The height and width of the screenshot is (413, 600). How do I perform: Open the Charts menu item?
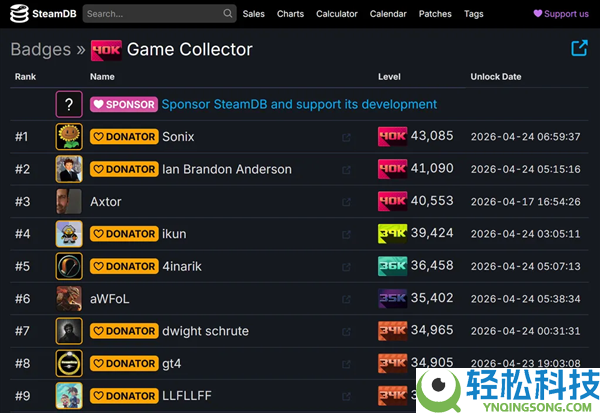290,14
